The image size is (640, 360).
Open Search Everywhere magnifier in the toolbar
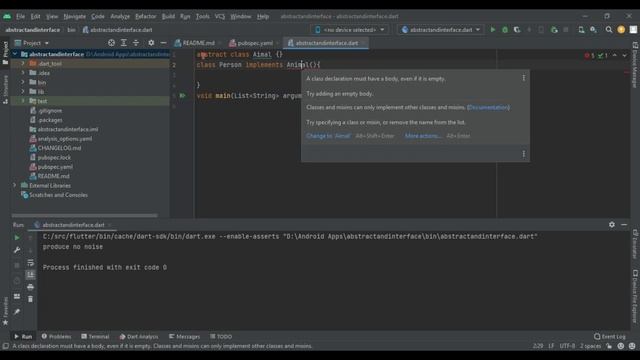click(x=609, y=30)
